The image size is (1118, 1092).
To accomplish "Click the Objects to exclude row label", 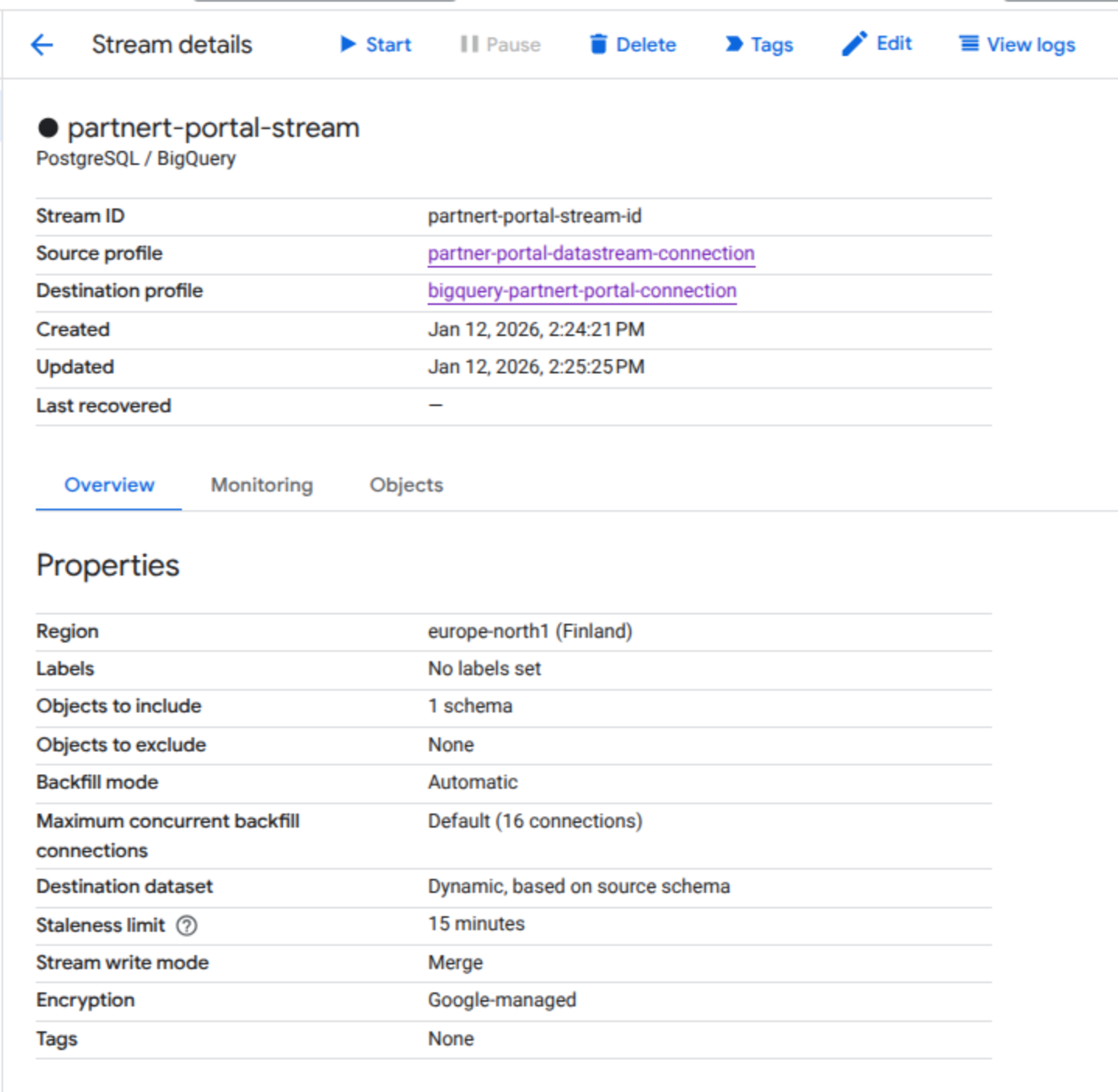I will click(x=121, y=745).
